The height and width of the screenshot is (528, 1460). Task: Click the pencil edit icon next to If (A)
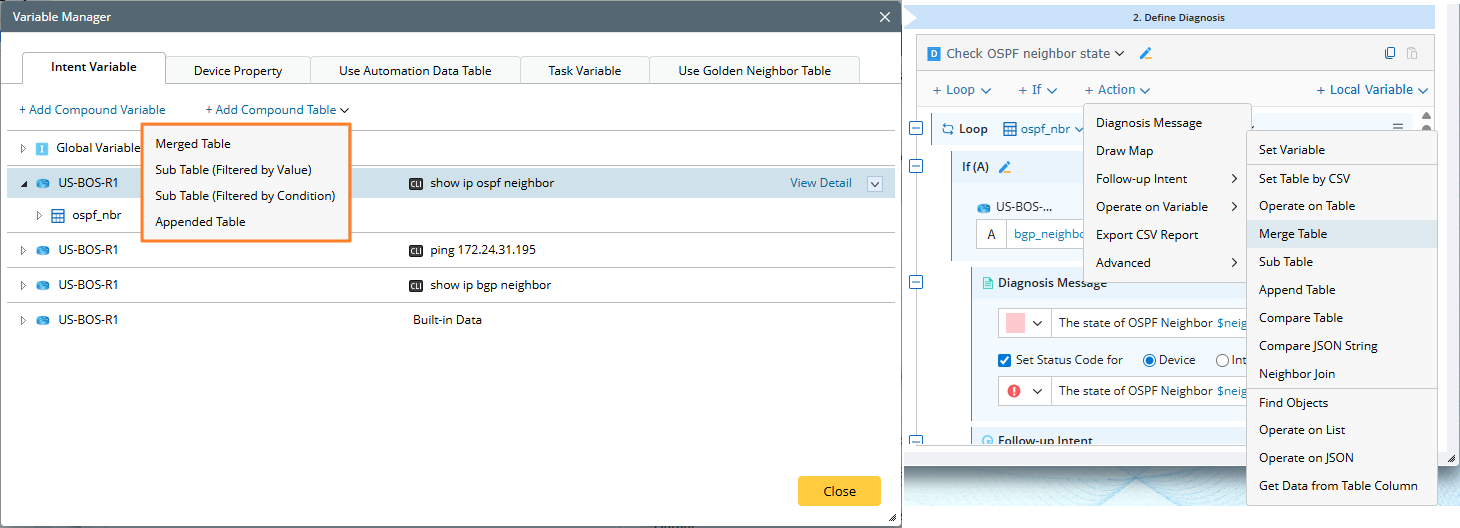1005,167
